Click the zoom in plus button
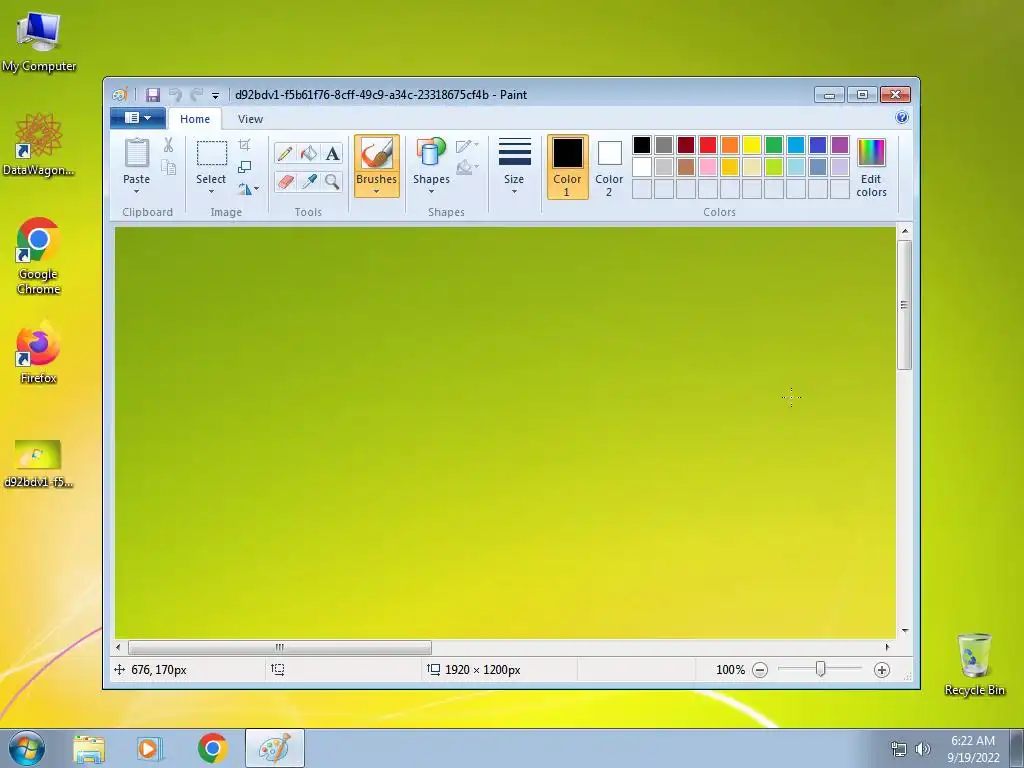This screenshot has width=1024, height=768. (882, 670)
